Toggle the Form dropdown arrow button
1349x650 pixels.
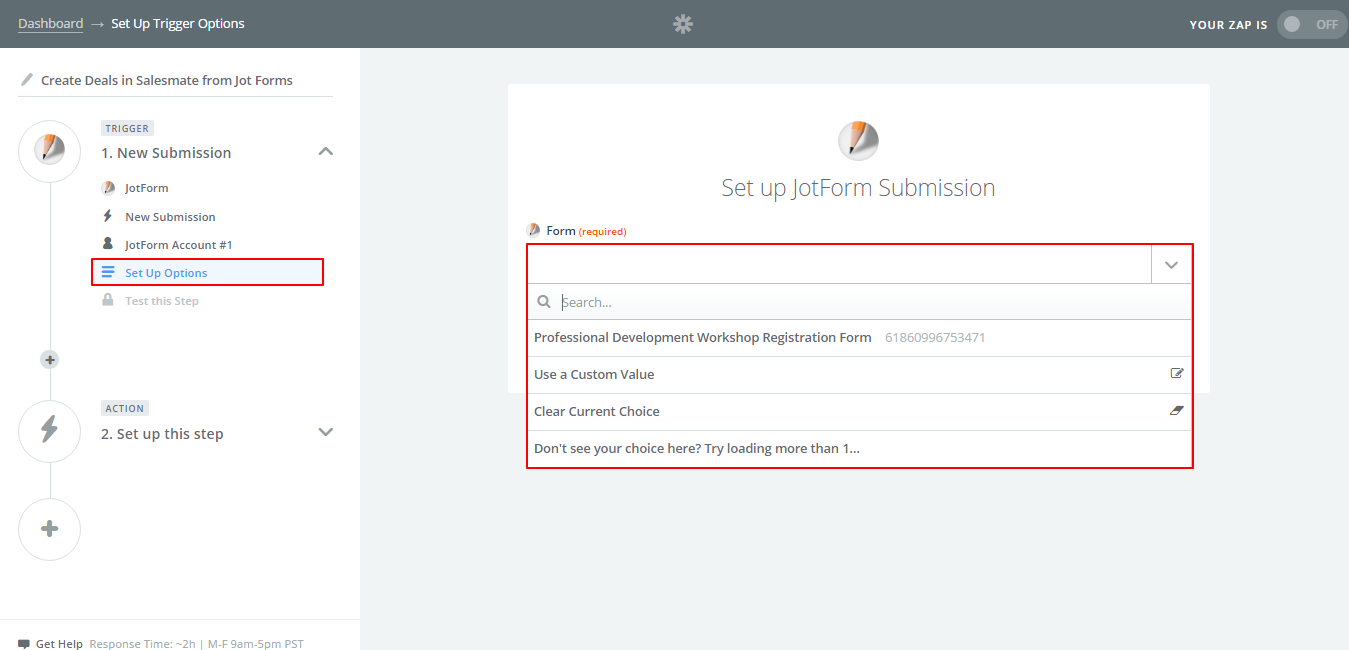click(x=1172, y=265)
